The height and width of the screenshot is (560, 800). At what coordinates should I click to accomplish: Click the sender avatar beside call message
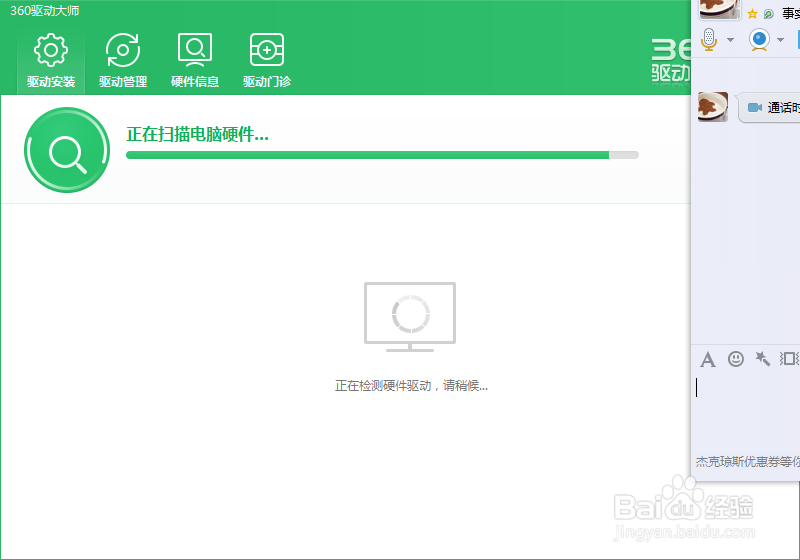click(713, 107)
